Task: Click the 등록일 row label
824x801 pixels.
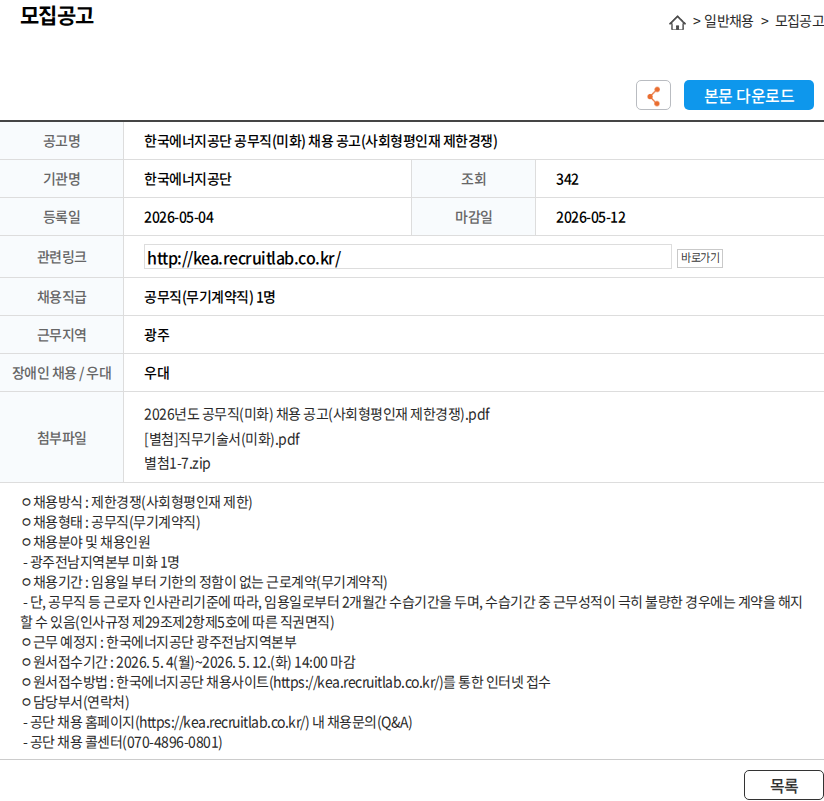Action: [61, 217]
